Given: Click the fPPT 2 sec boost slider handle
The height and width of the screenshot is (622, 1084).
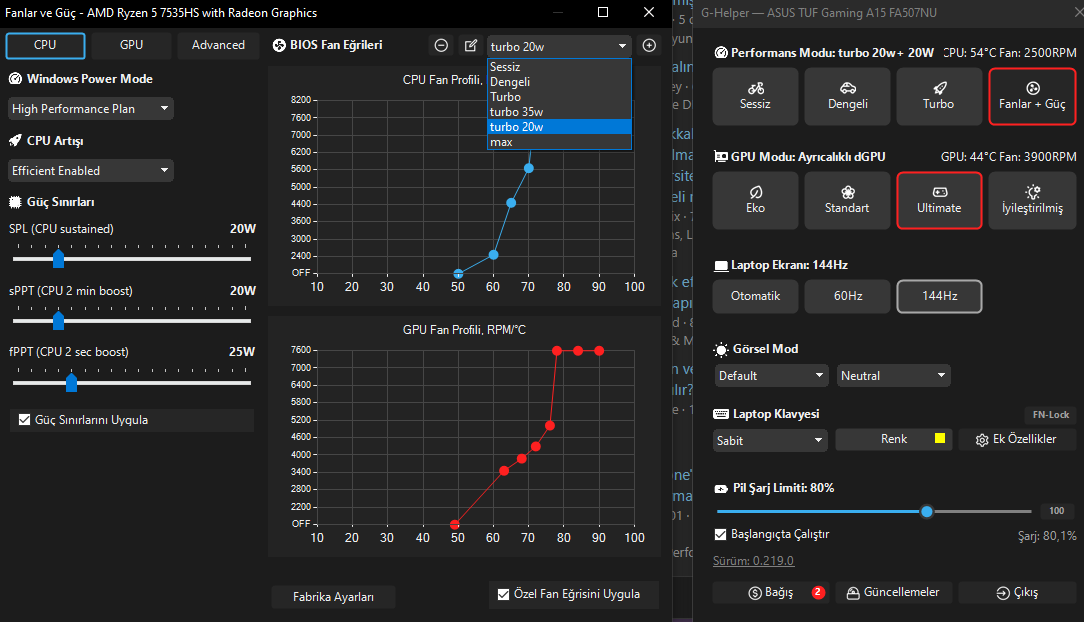Looking at the screenshot, I should pyautogui.click(x=71, y=382).
